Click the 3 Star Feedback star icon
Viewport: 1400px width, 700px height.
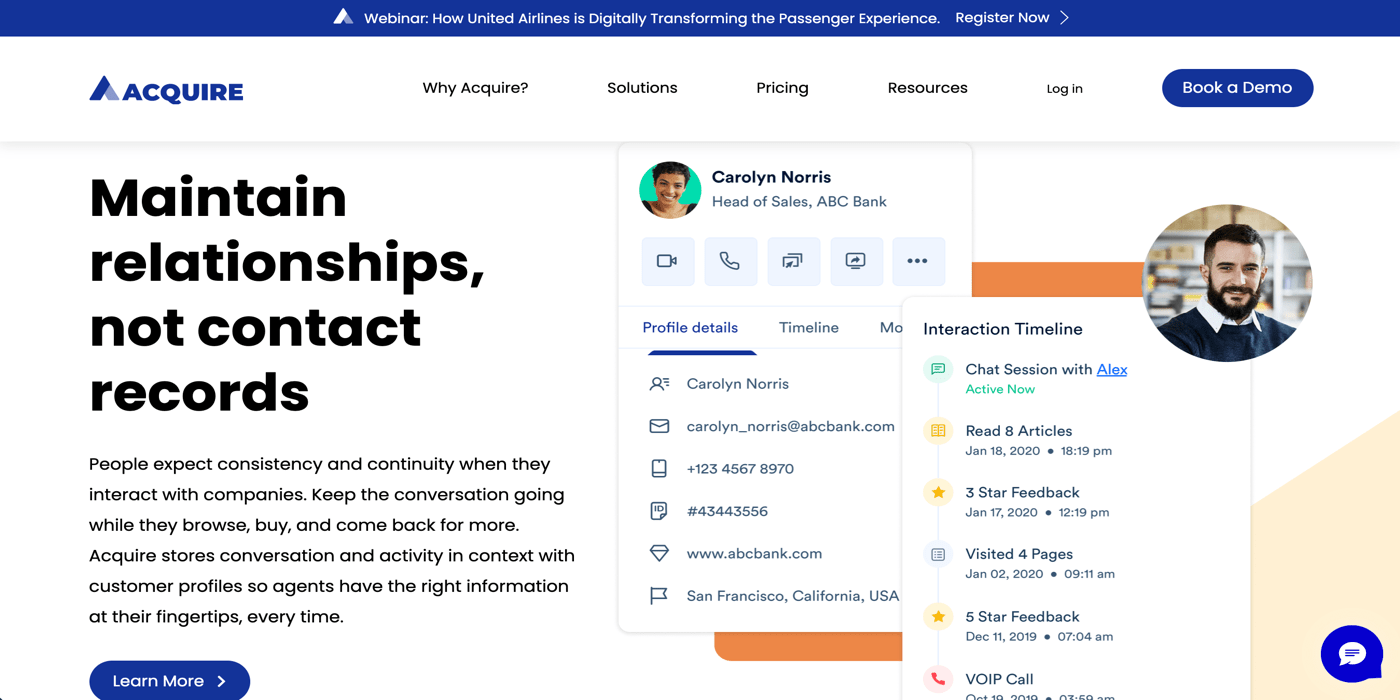tap(938, 492)
